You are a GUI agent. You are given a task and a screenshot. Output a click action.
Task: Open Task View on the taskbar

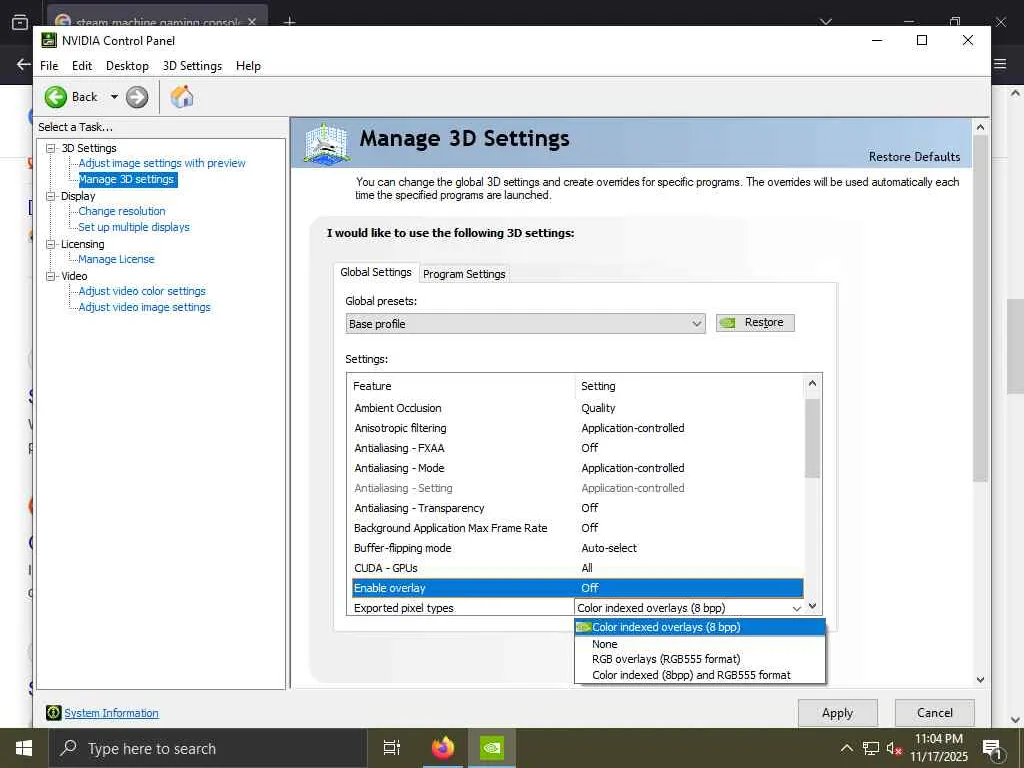[391, 748]
